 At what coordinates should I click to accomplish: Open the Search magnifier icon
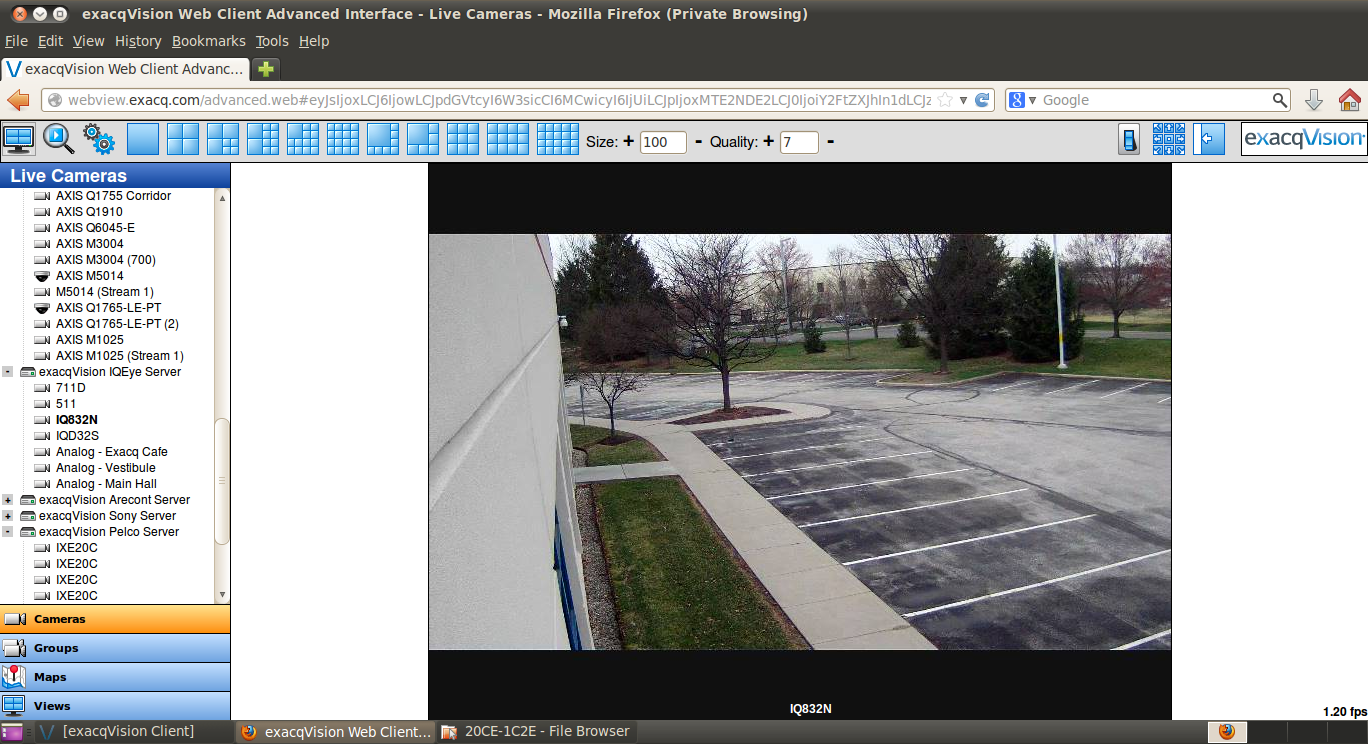point(59,139)
